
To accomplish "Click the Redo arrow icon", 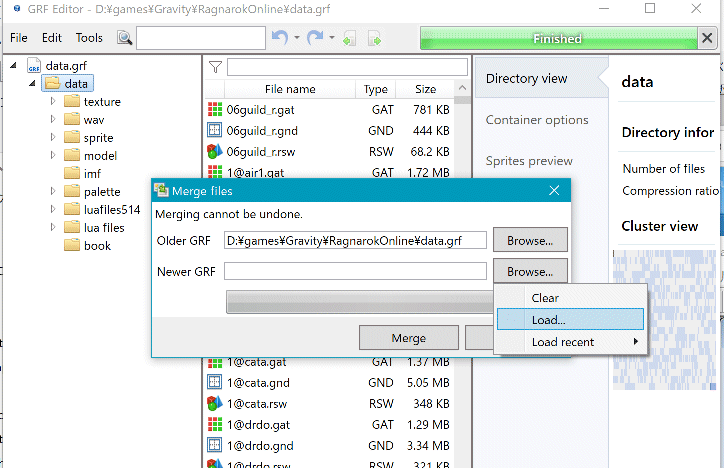I will [315, 37].
